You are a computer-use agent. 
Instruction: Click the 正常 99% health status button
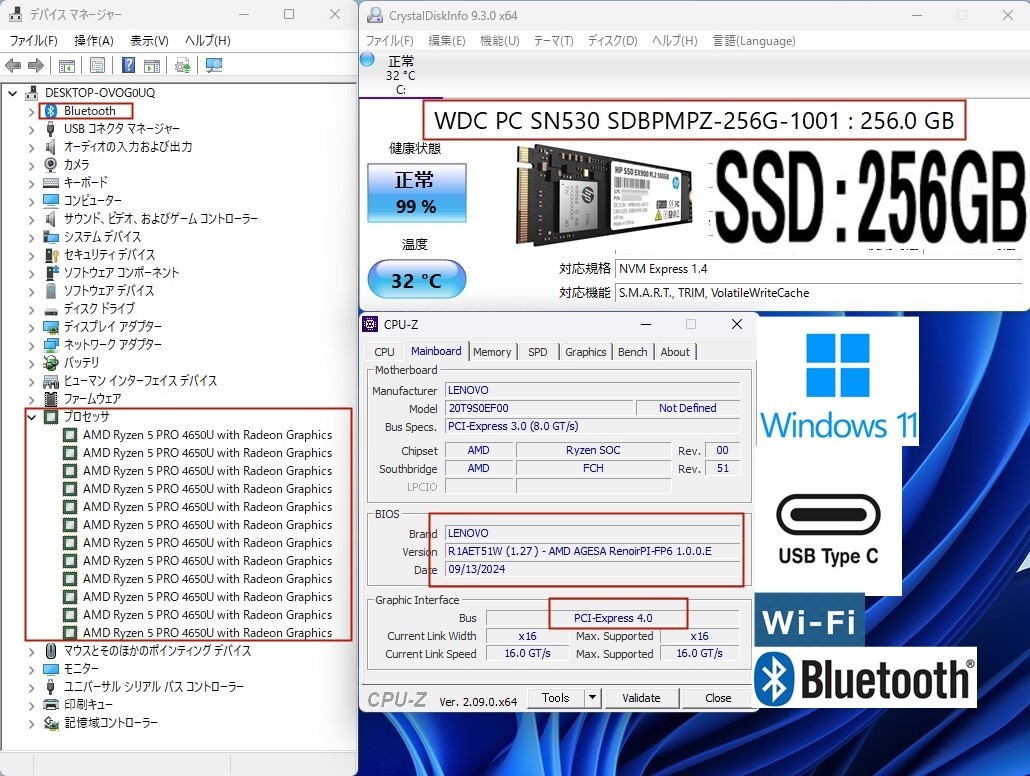coord(416,192)
